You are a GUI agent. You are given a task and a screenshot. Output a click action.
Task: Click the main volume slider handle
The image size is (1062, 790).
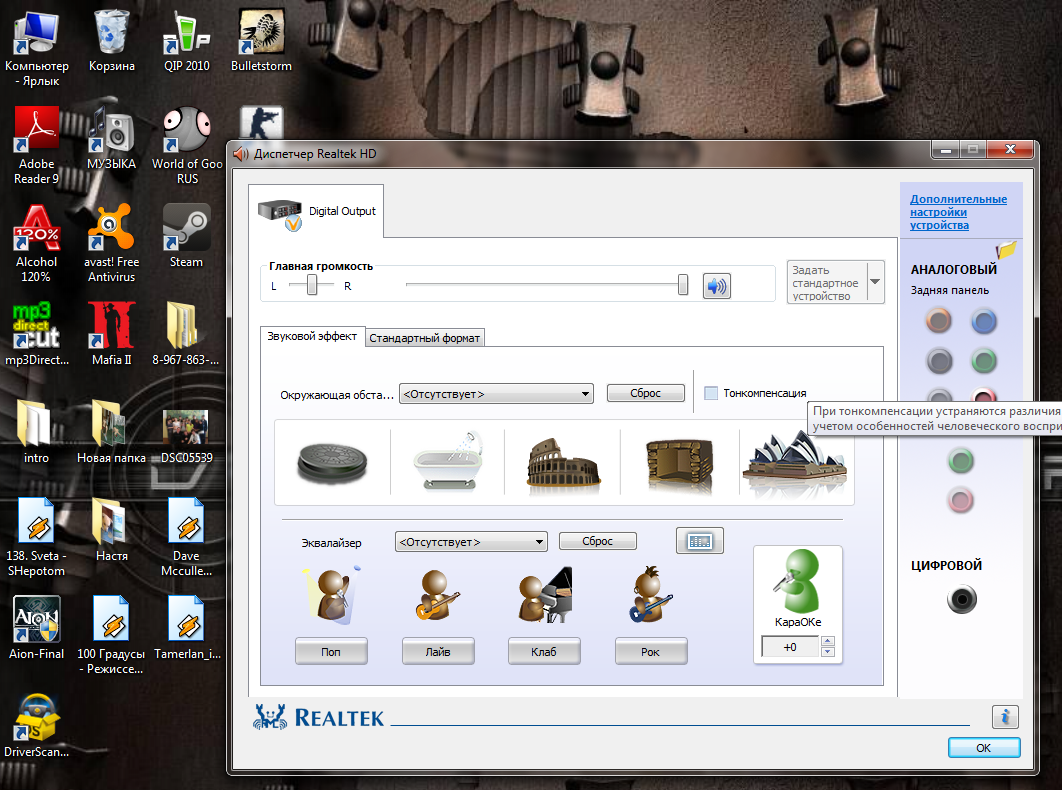click(x=683, y=286)
